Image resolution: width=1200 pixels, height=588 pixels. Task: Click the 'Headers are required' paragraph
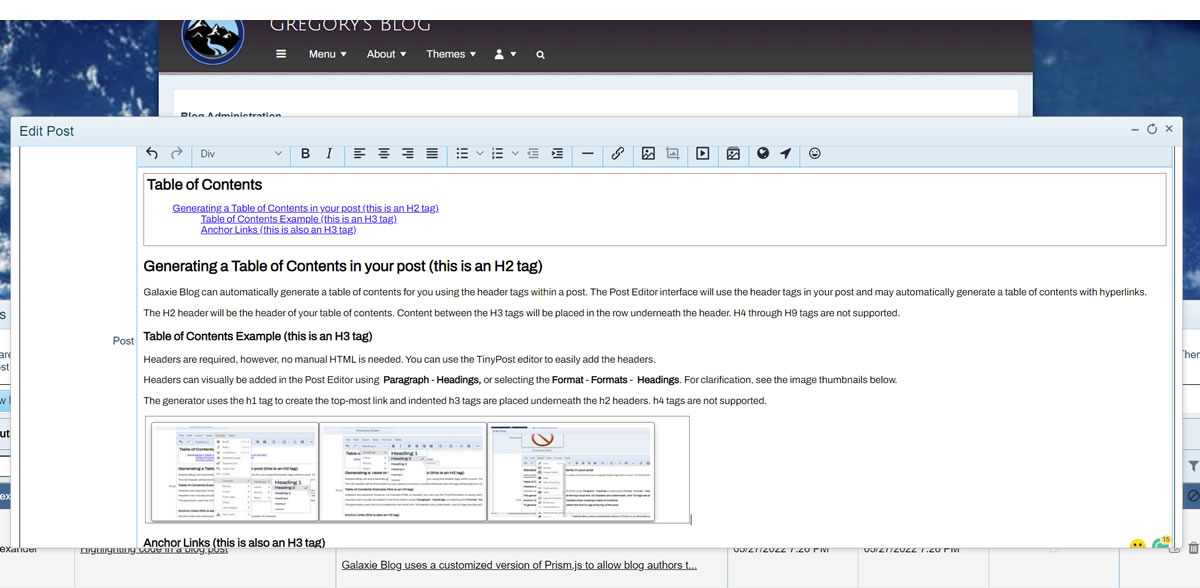click(399, 359)
